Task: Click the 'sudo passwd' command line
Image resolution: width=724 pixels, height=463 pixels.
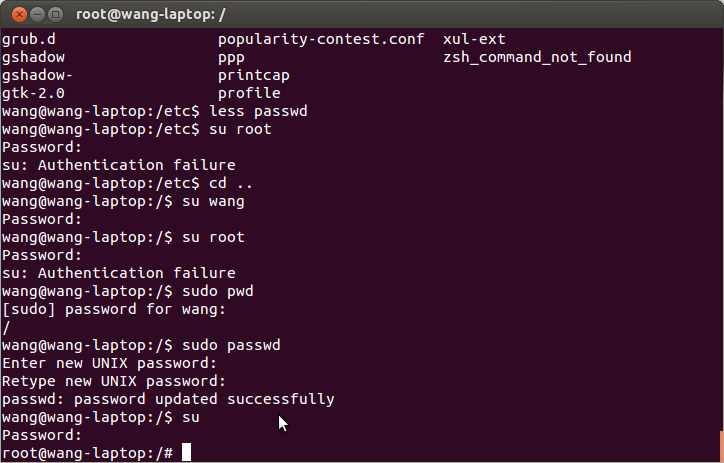Action: [141, 345]
